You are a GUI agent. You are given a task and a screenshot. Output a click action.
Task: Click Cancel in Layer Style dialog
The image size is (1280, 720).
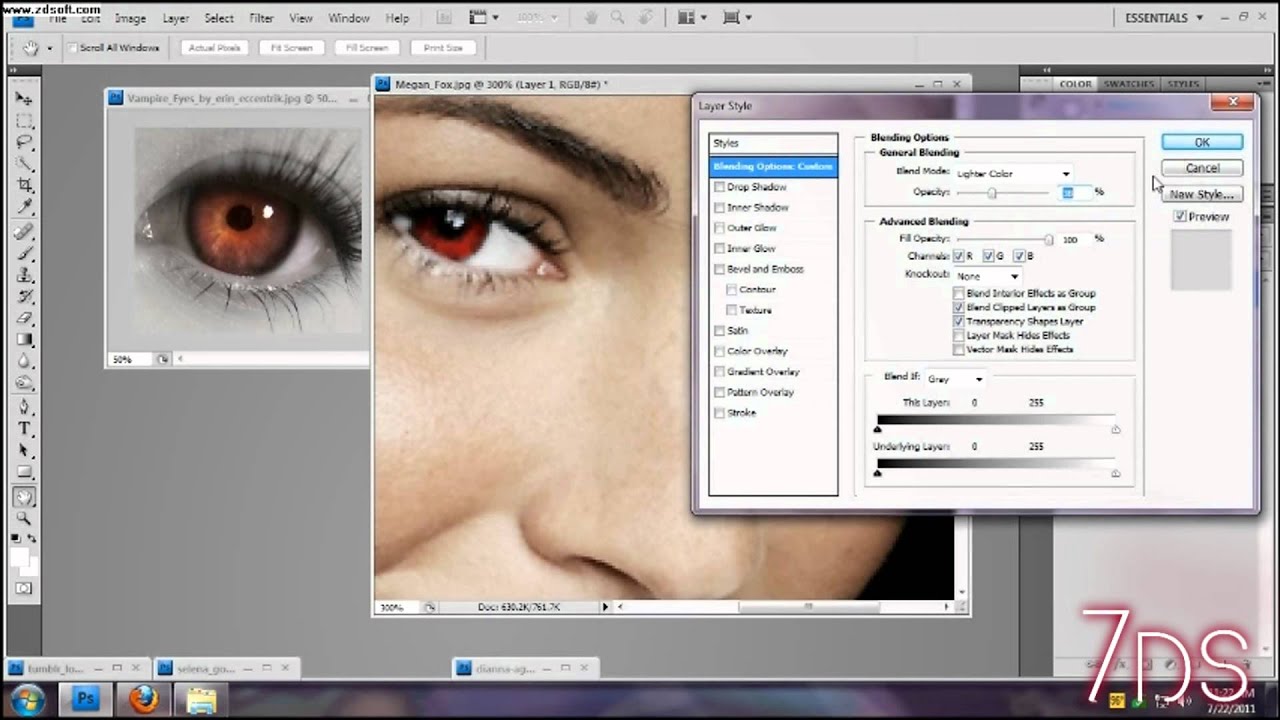point(1202,168)
